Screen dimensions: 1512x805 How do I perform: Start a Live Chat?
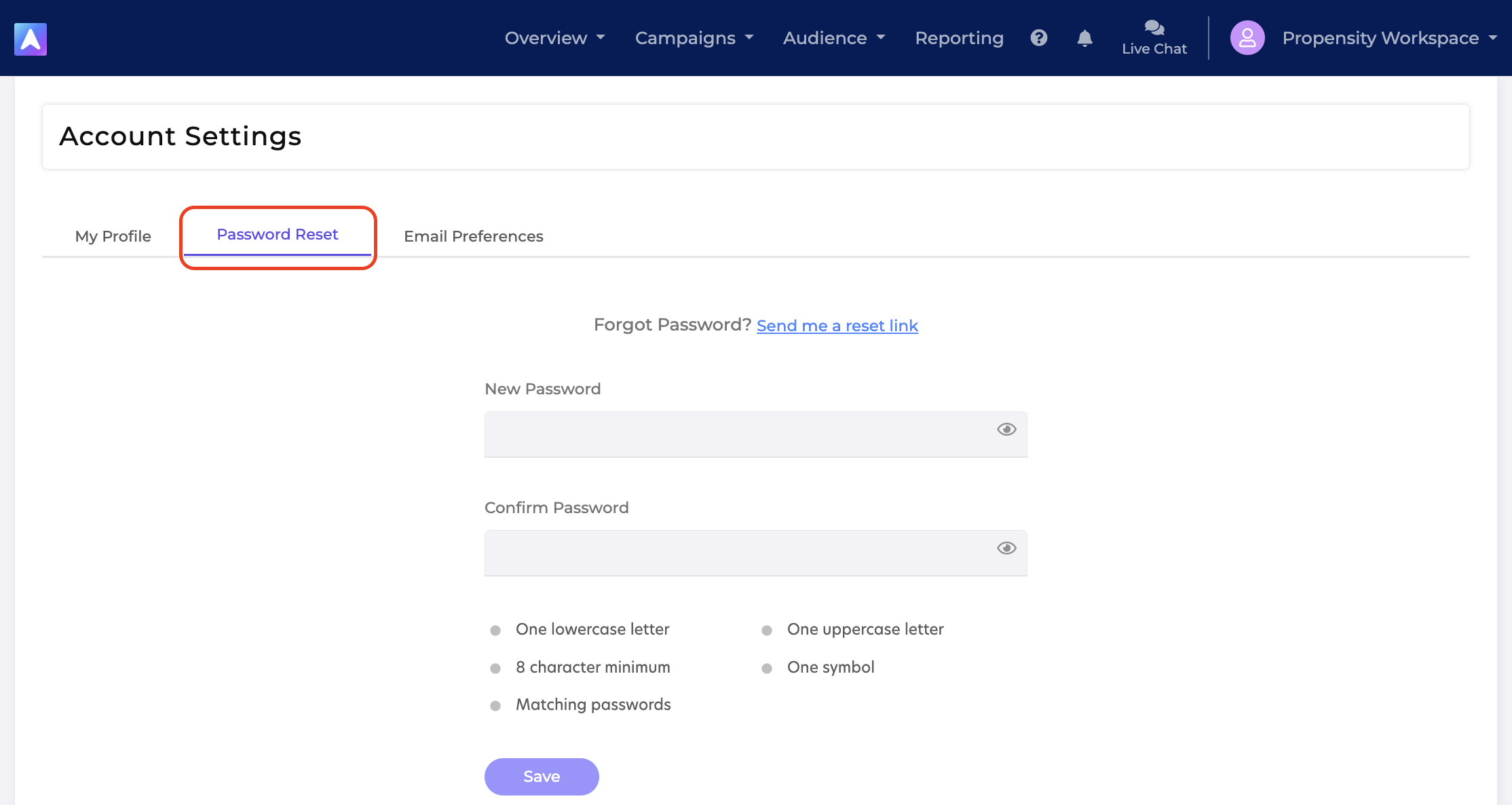coord(1154,38)
